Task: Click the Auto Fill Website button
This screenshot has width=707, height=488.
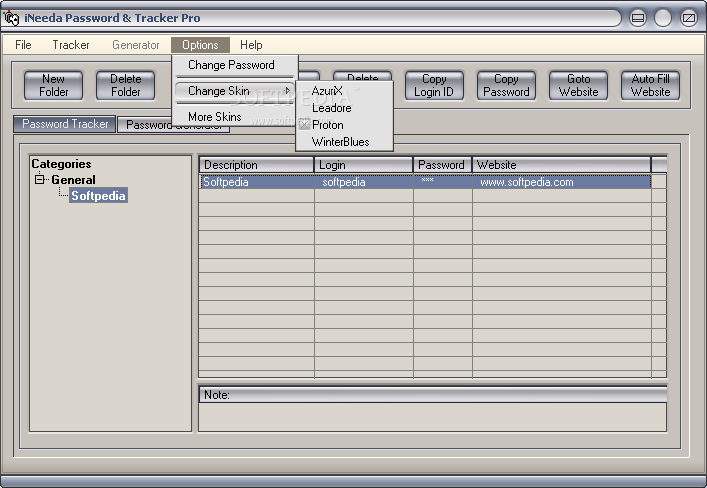Action: (x=650, y=85)
